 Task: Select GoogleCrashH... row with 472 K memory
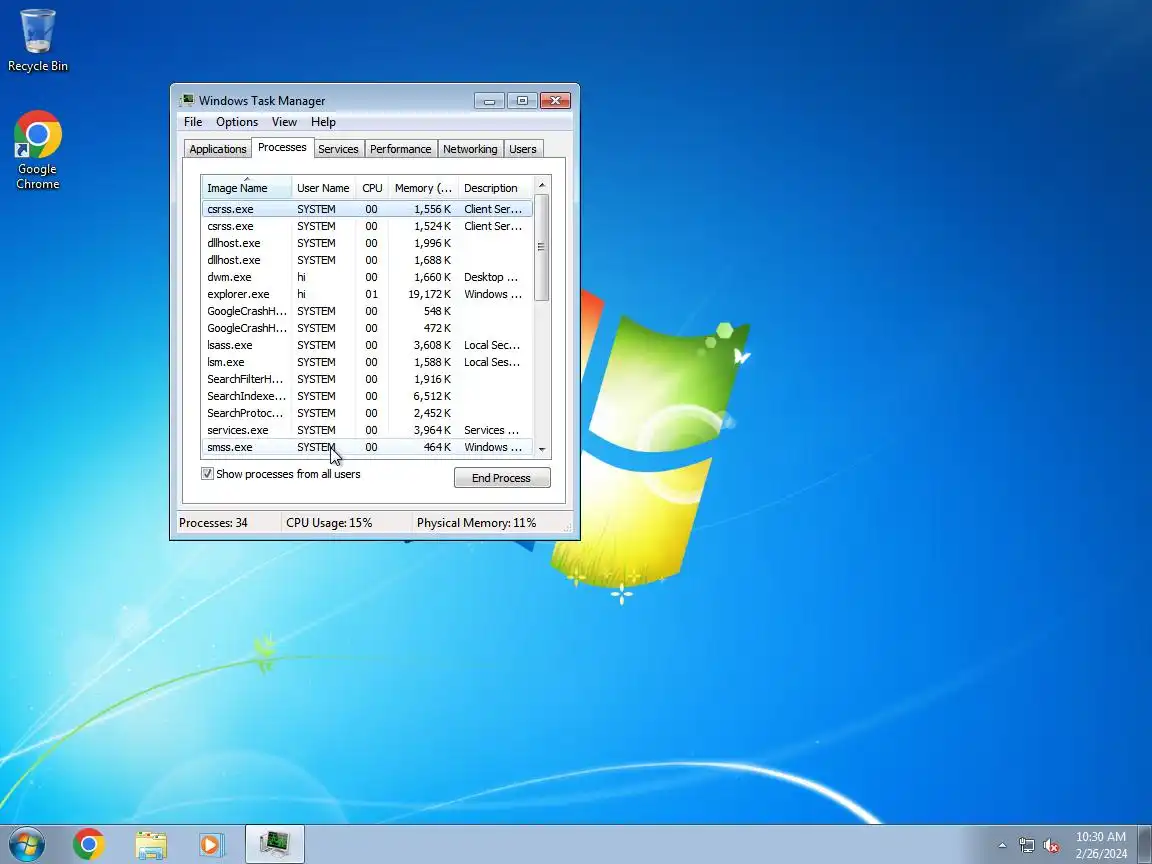click(x=367, y=328)
